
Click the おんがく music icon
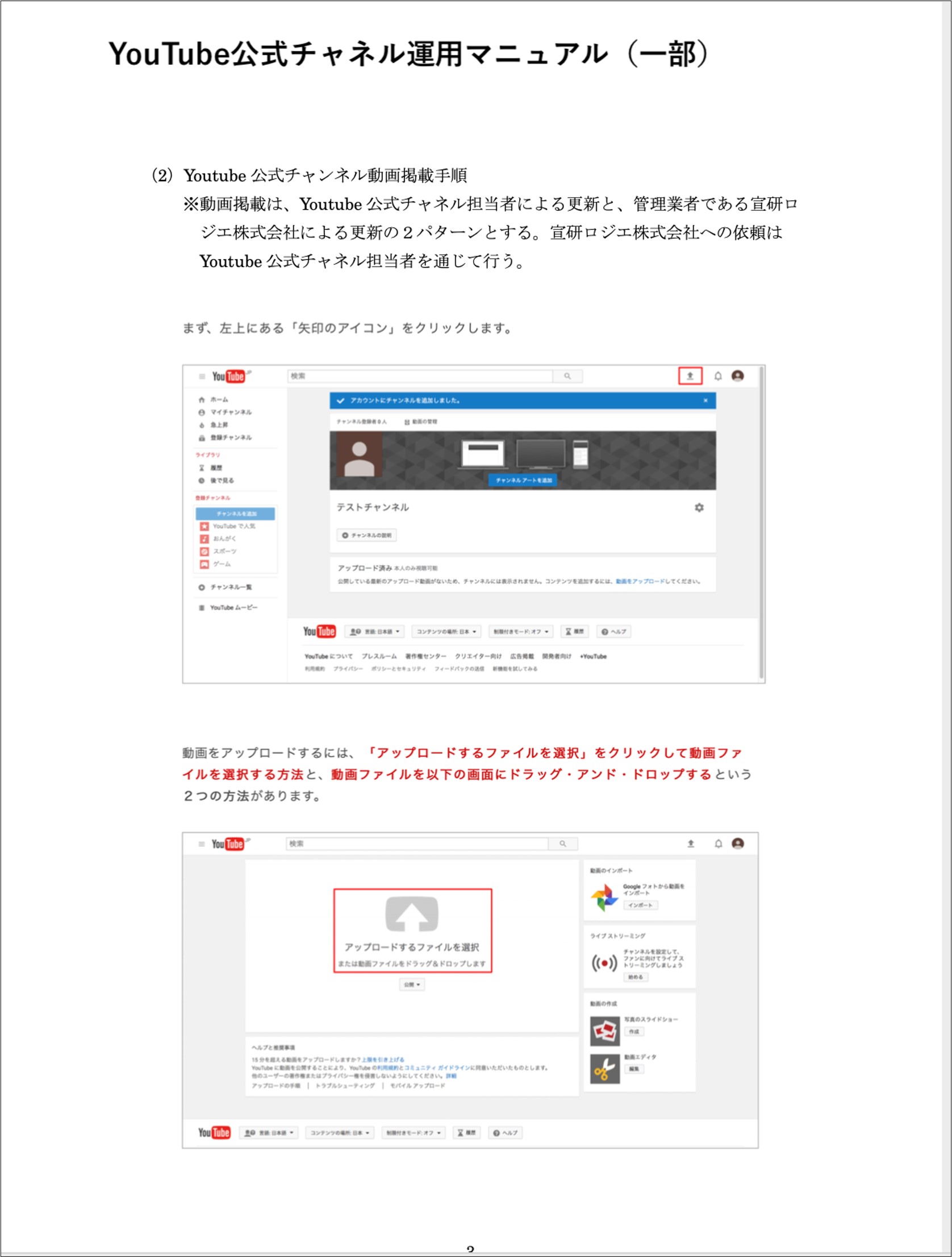(x=204, y=538)
